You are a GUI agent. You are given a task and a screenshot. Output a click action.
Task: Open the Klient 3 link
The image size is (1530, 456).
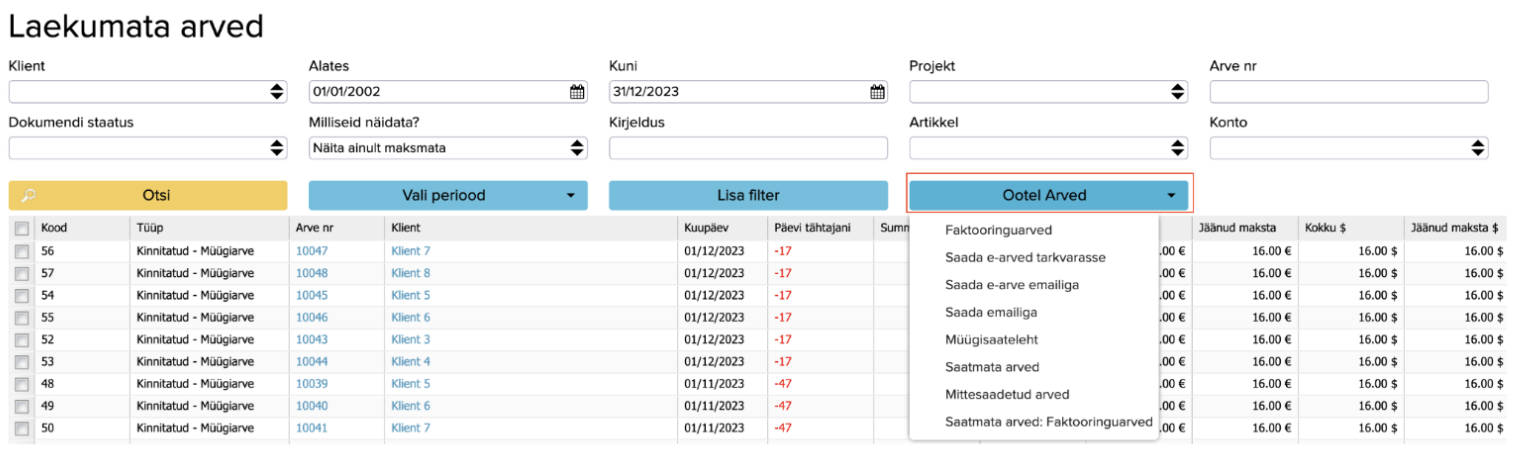411,340
